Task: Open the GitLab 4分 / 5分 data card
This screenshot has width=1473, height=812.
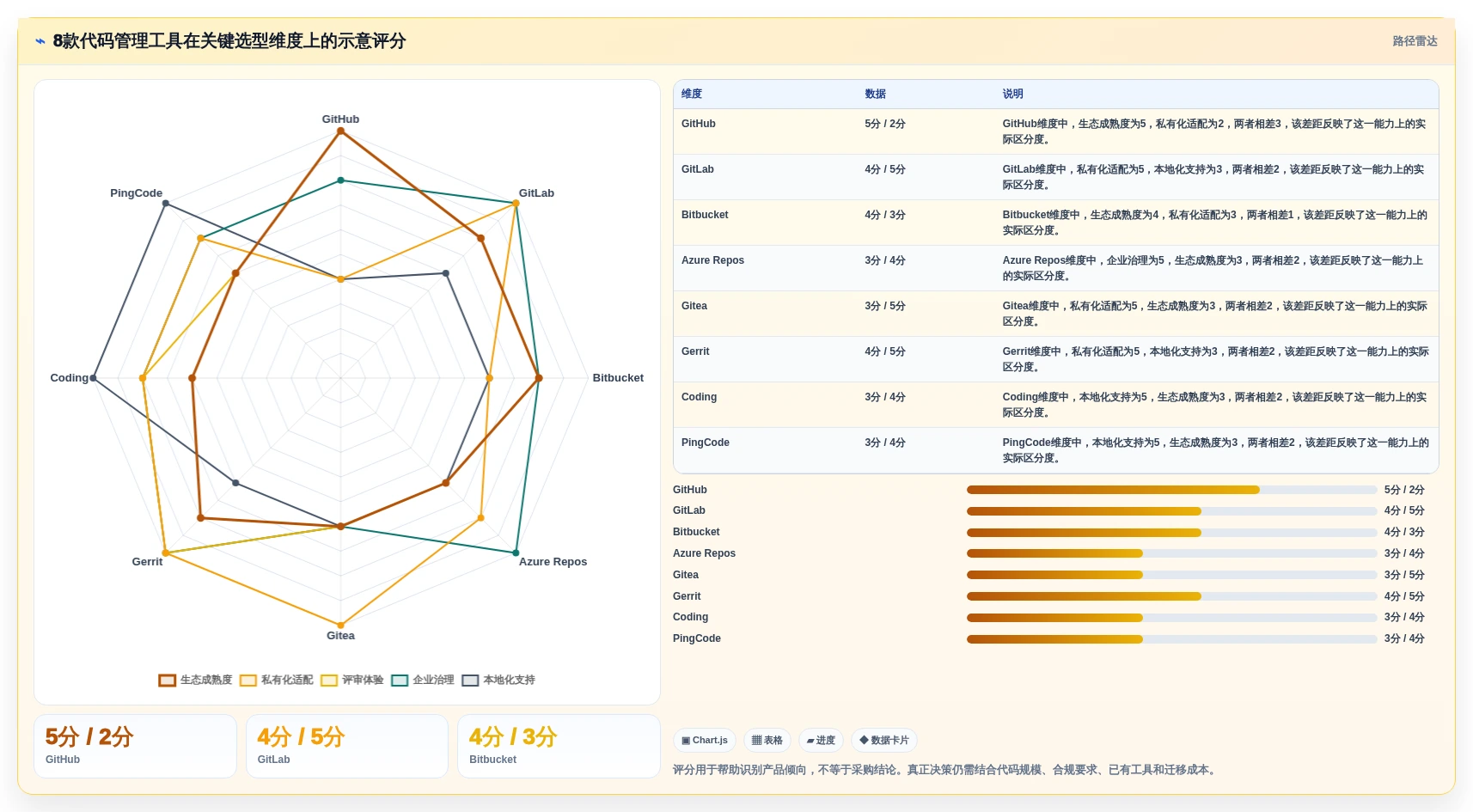Action: (347, 747)
